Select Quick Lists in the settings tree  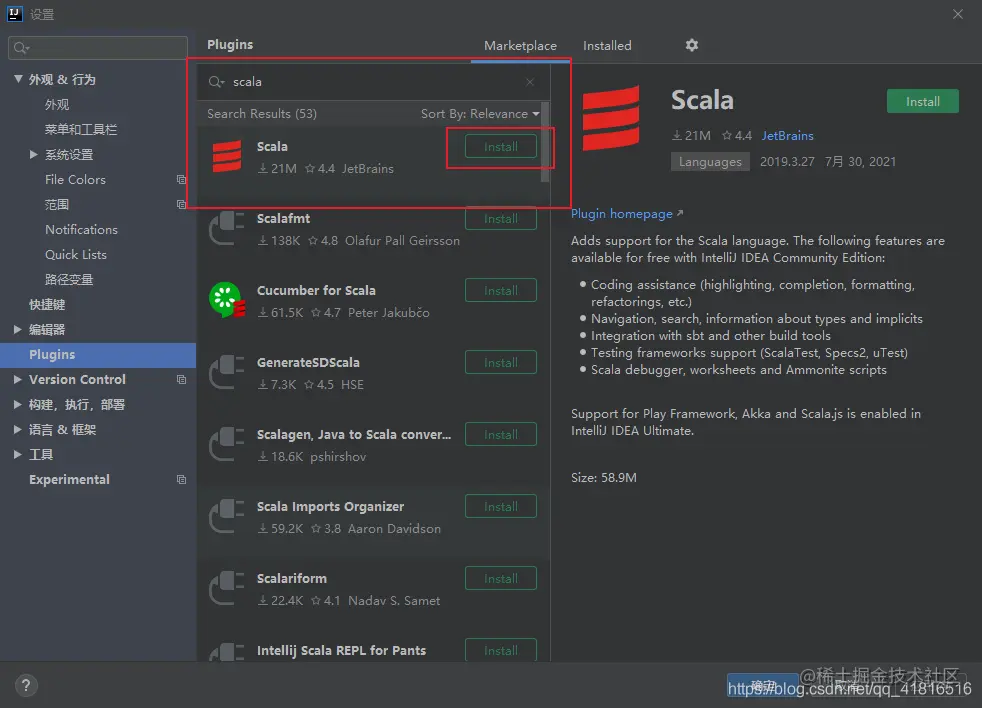point(76,255)
